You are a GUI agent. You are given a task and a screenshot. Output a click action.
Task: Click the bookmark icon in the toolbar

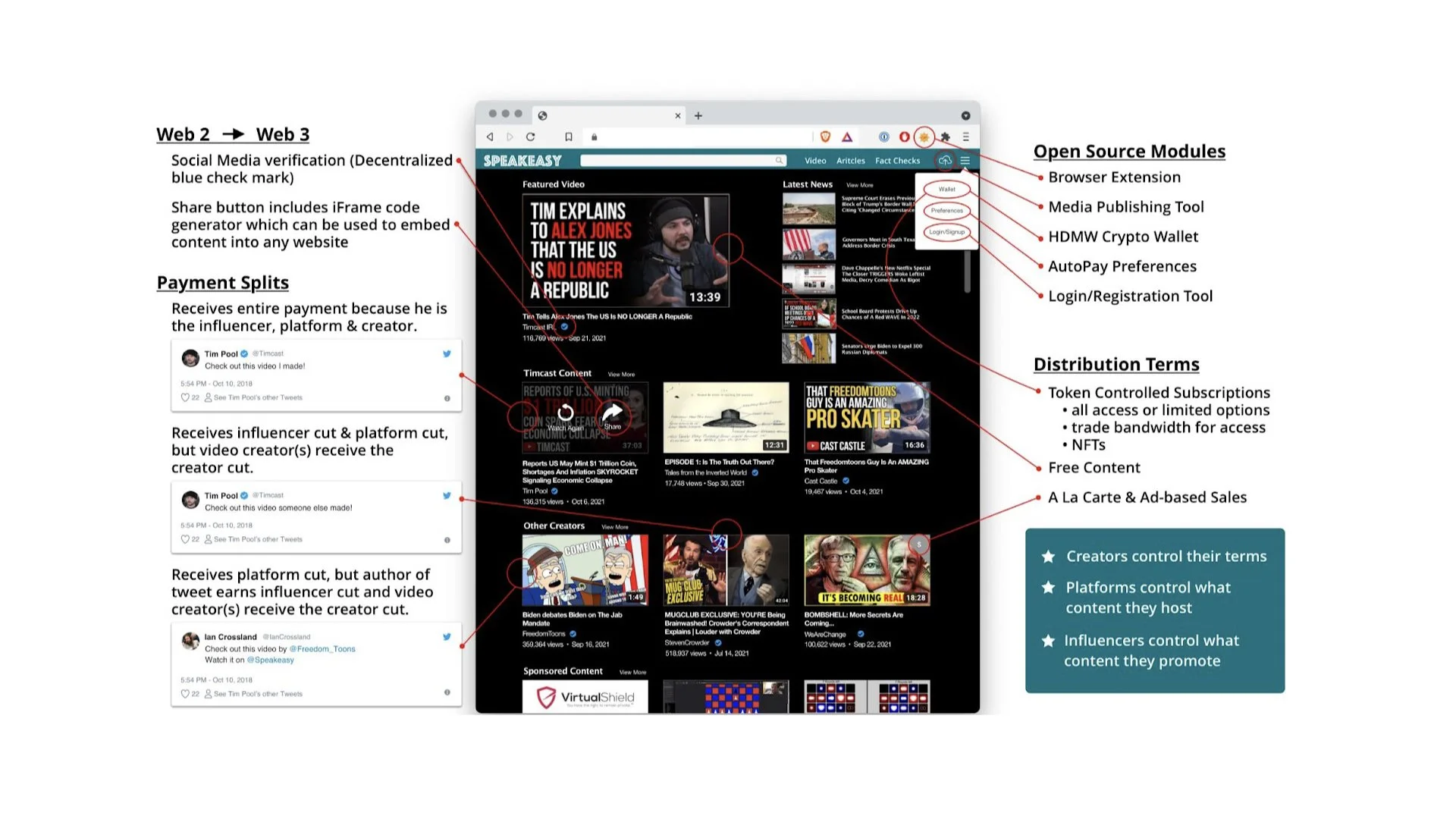[x=568, y=137]
